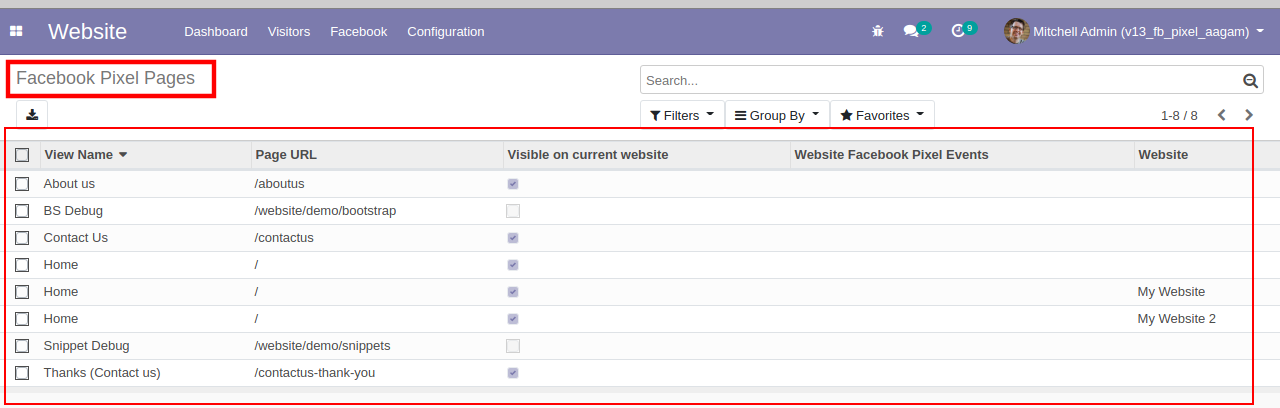Image resolution: width=1280 pixels, height=408 pixels.
Task: Select the About us row checkbox
Action: 22,184
